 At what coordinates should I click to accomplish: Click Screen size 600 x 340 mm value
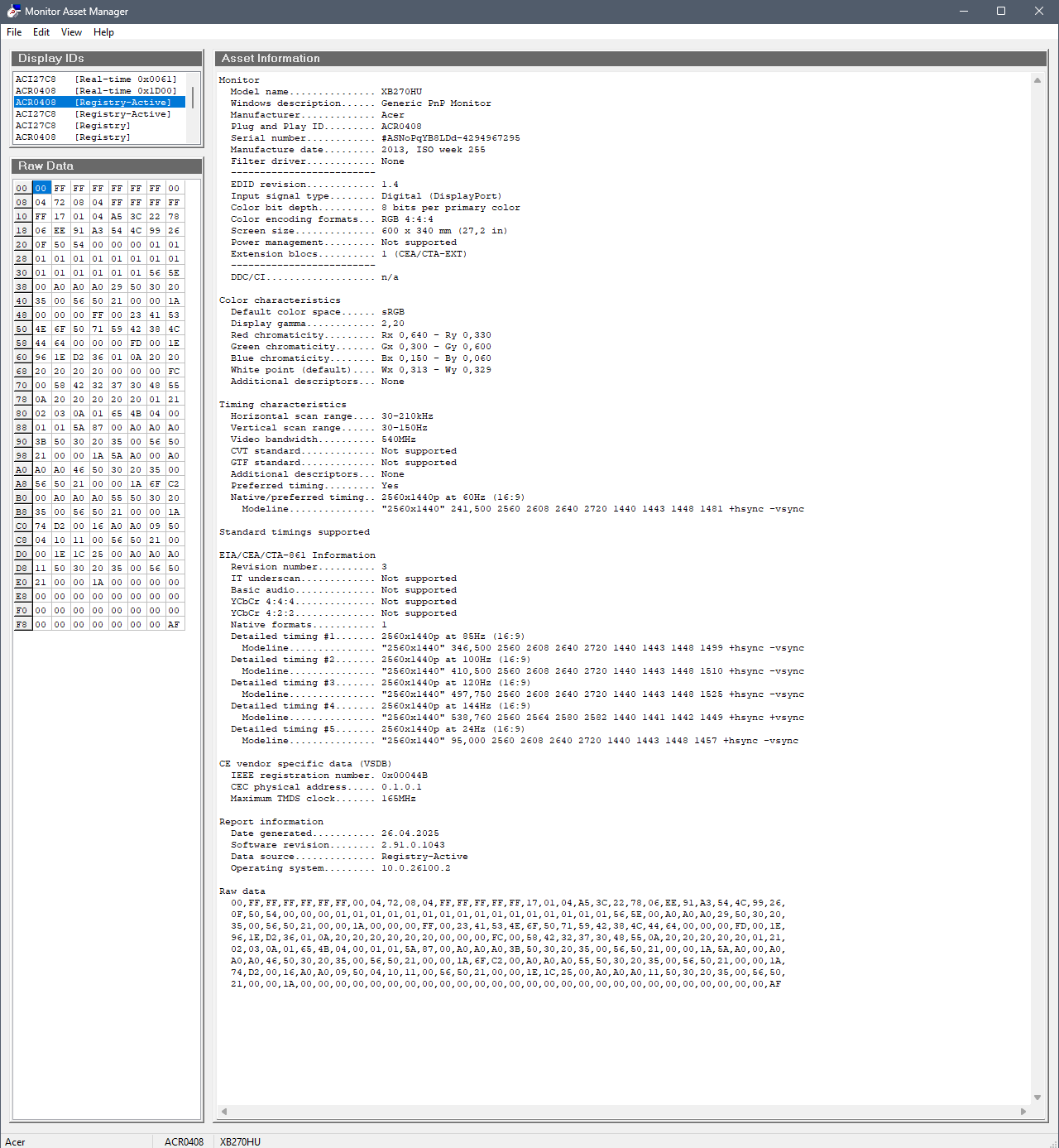(444, 231)
